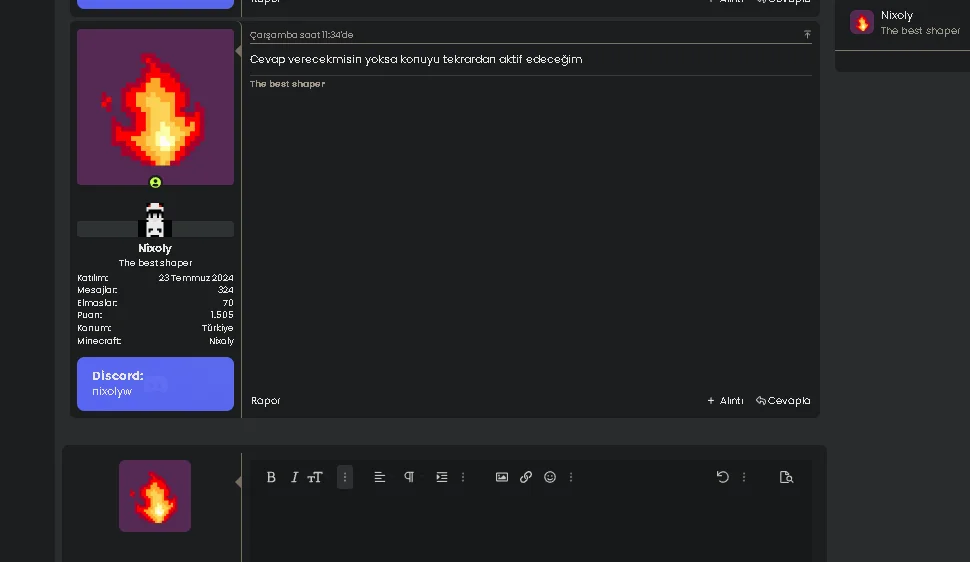Toggle italic formatting in editor

click(x=294, y=477)
